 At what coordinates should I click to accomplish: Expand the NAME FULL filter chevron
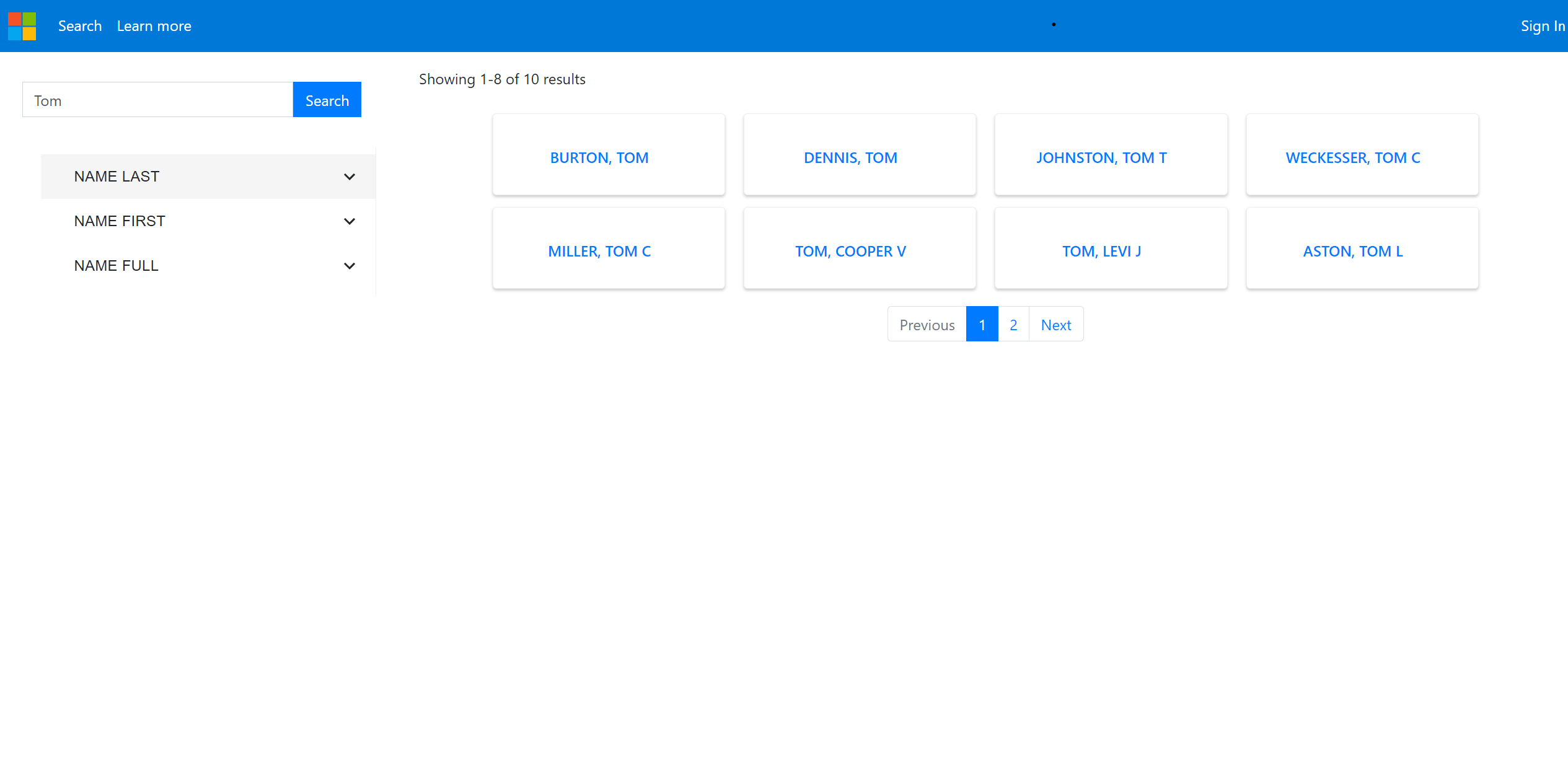pos(350,266)
